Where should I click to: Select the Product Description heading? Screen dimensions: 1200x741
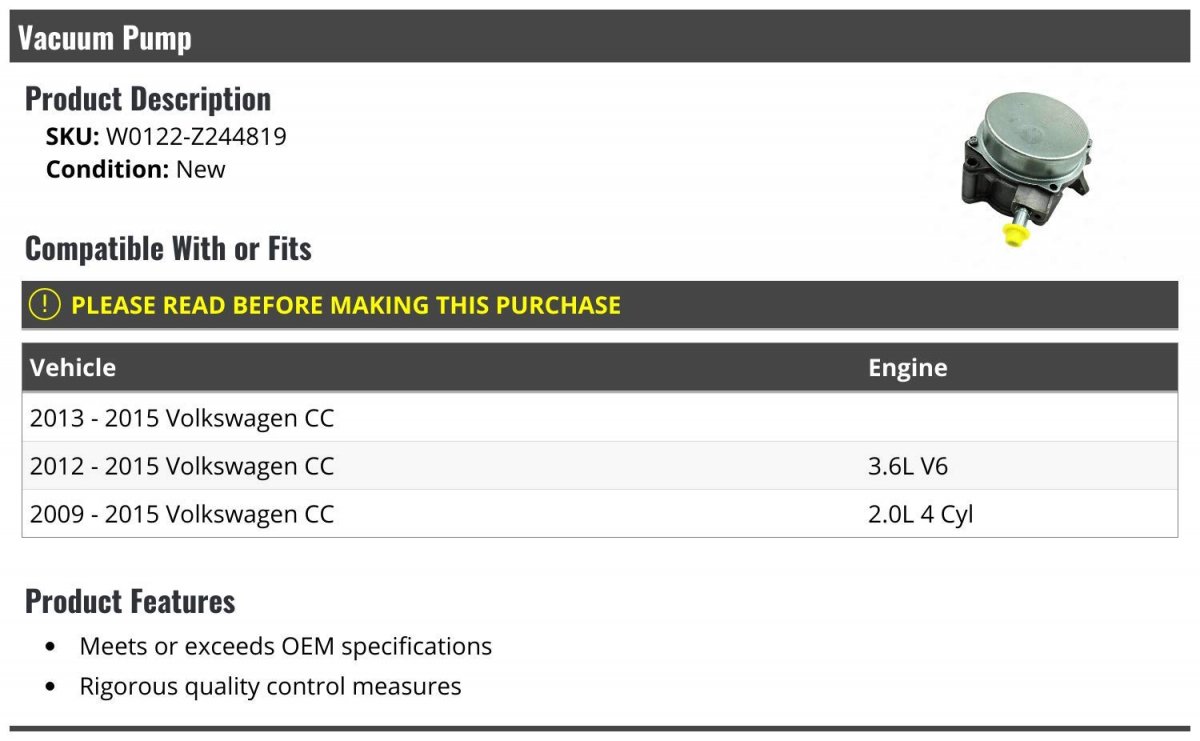(x=148, y=99)
